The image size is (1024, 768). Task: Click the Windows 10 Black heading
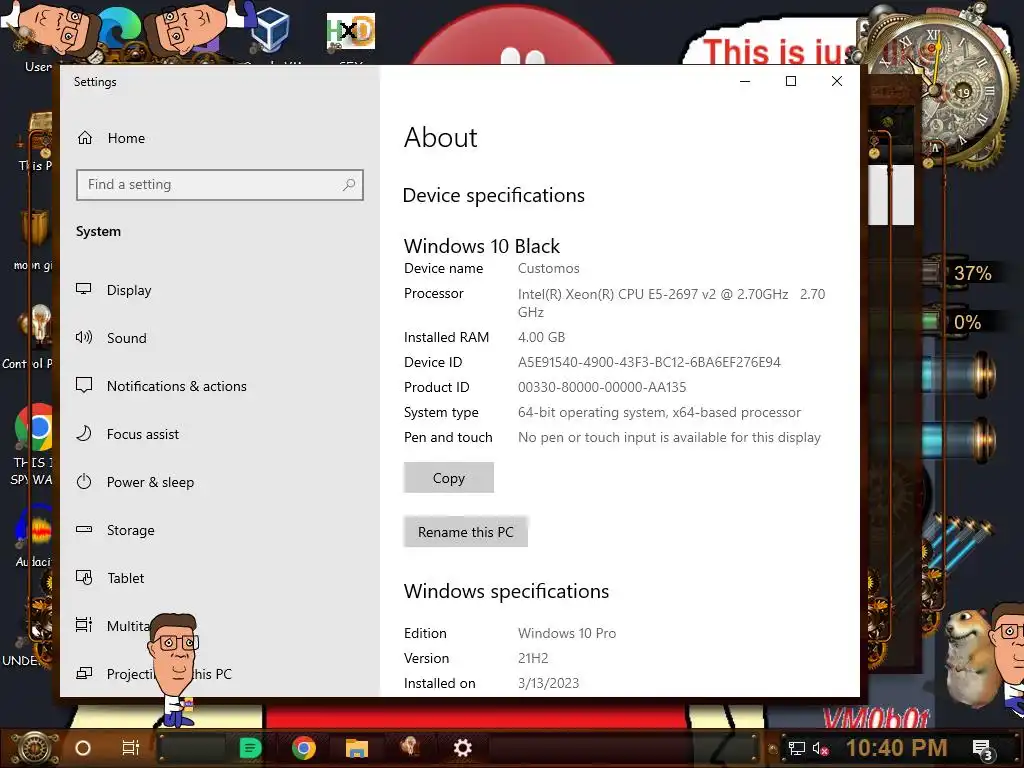click(x=482, y=246)
